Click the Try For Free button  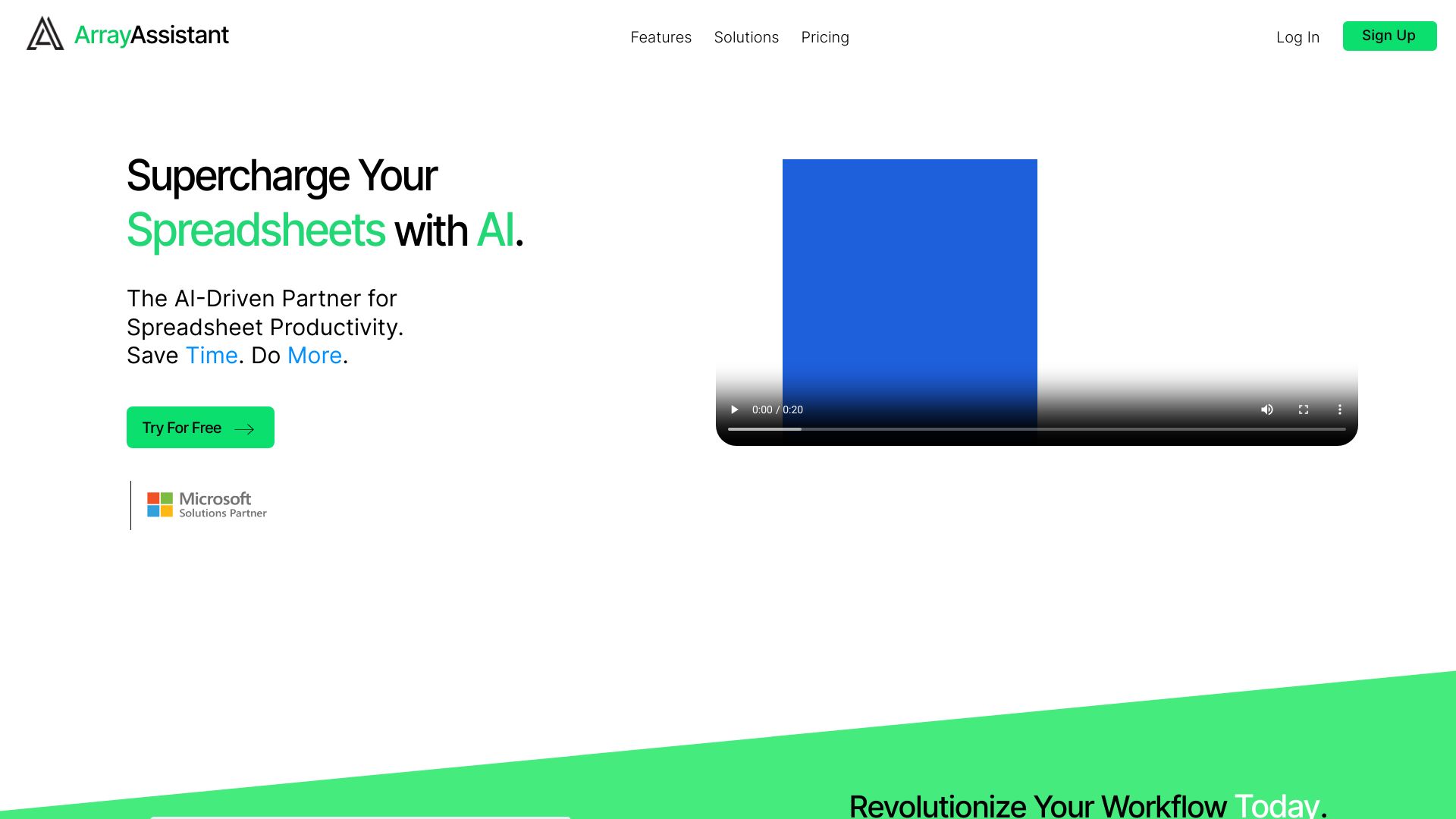point(200,427)
